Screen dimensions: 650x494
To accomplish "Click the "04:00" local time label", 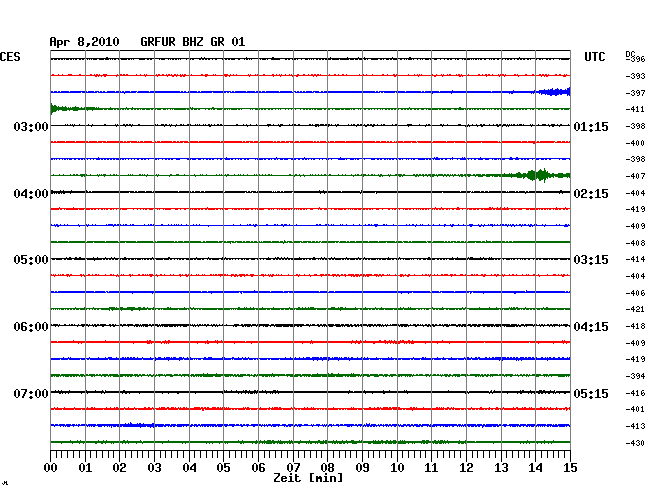I will pos(31,194).
